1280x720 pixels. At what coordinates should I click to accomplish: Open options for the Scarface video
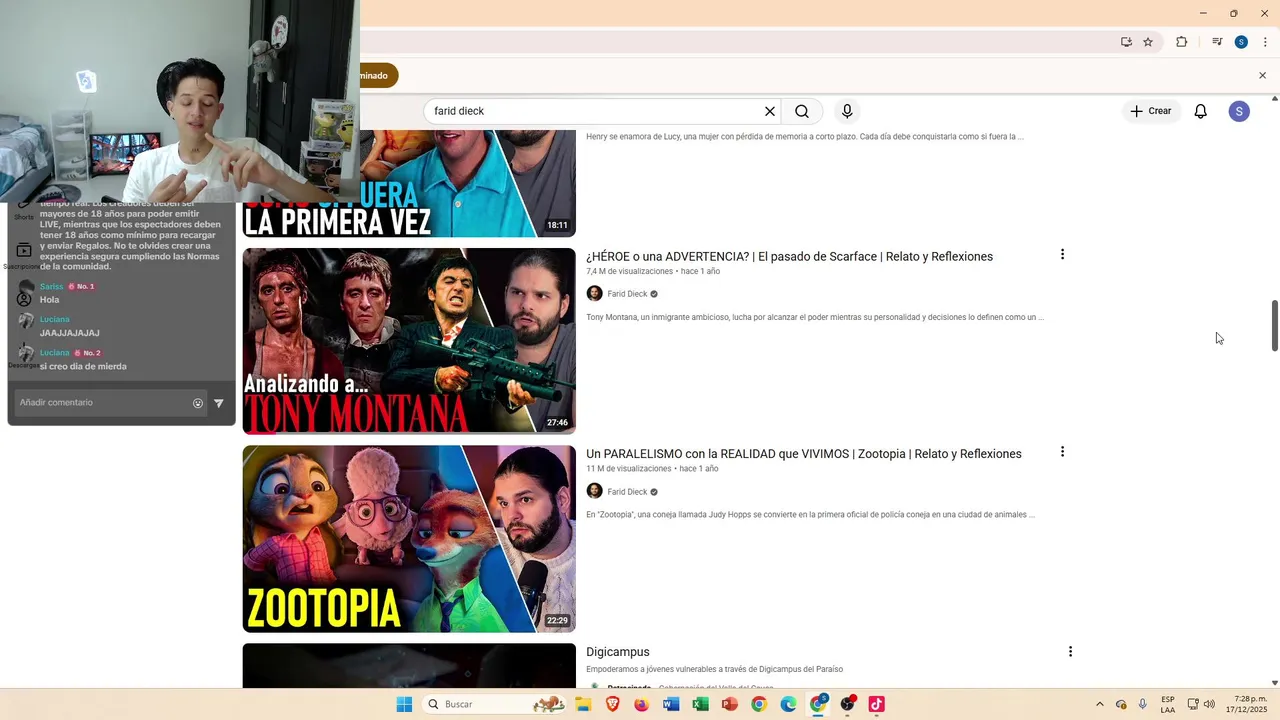point(1062,255)
